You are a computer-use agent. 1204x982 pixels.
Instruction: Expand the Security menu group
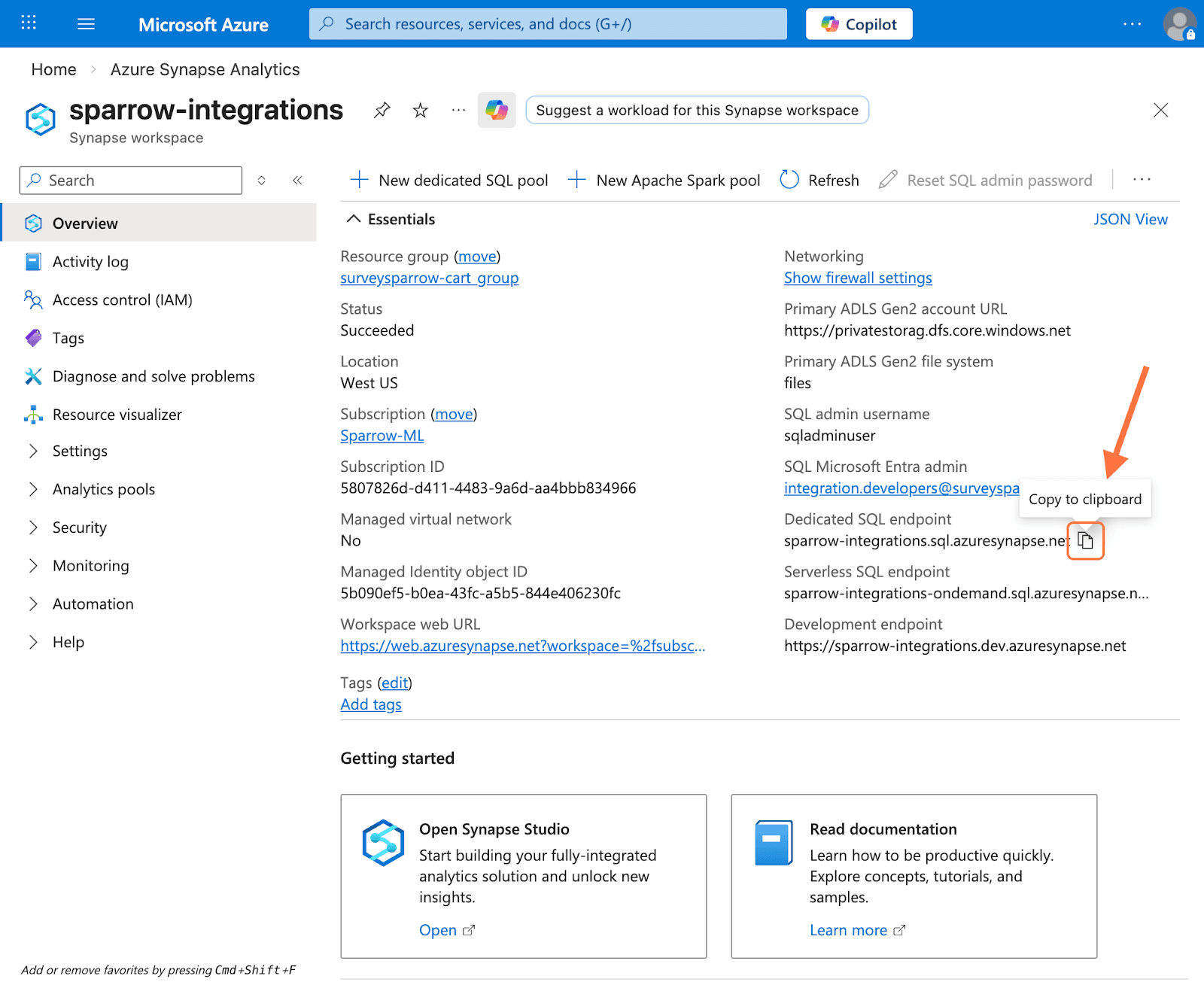coord(33,527)
